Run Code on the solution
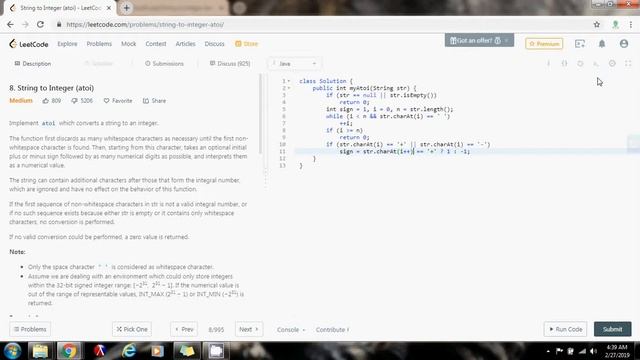 click(565, 329)
